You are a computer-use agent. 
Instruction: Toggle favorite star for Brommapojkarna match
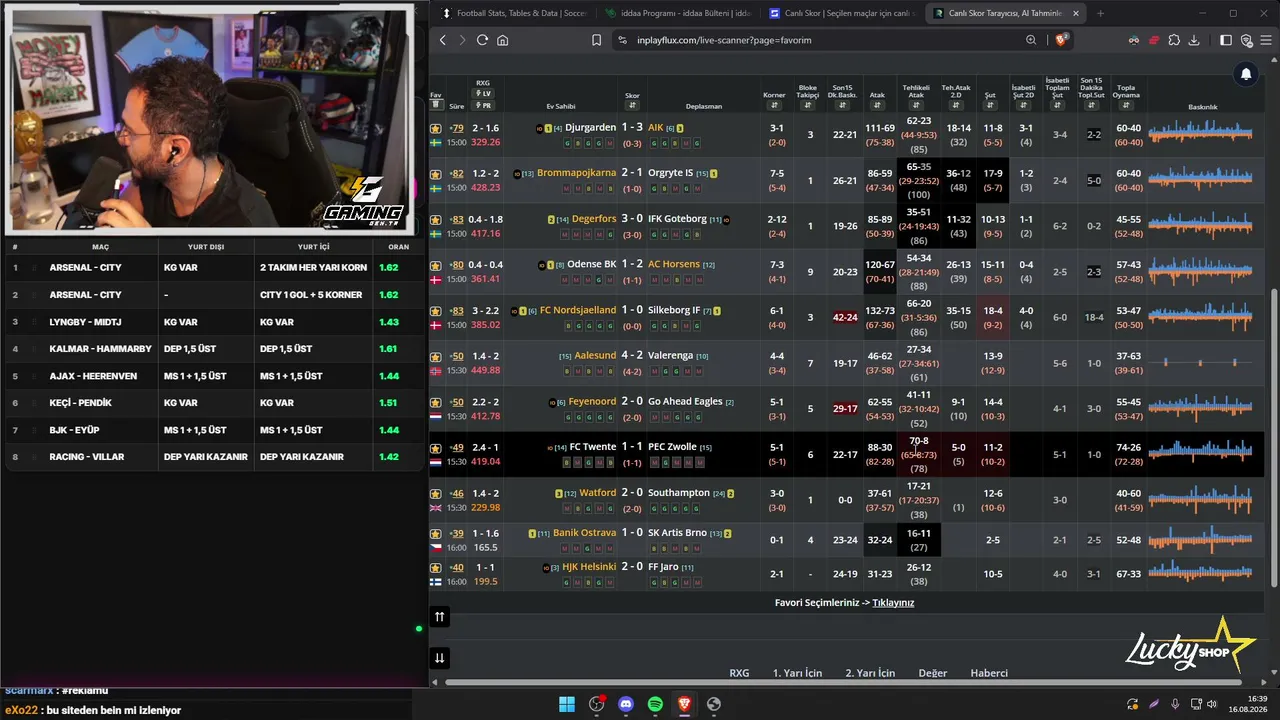coord(435,174)
